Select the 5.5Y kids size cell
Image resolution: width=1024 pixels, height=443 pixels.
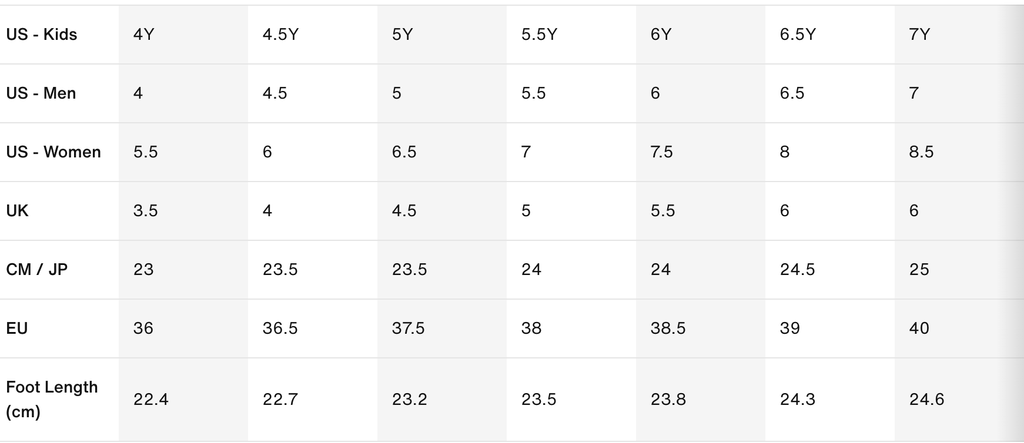[x=539, y=35]
